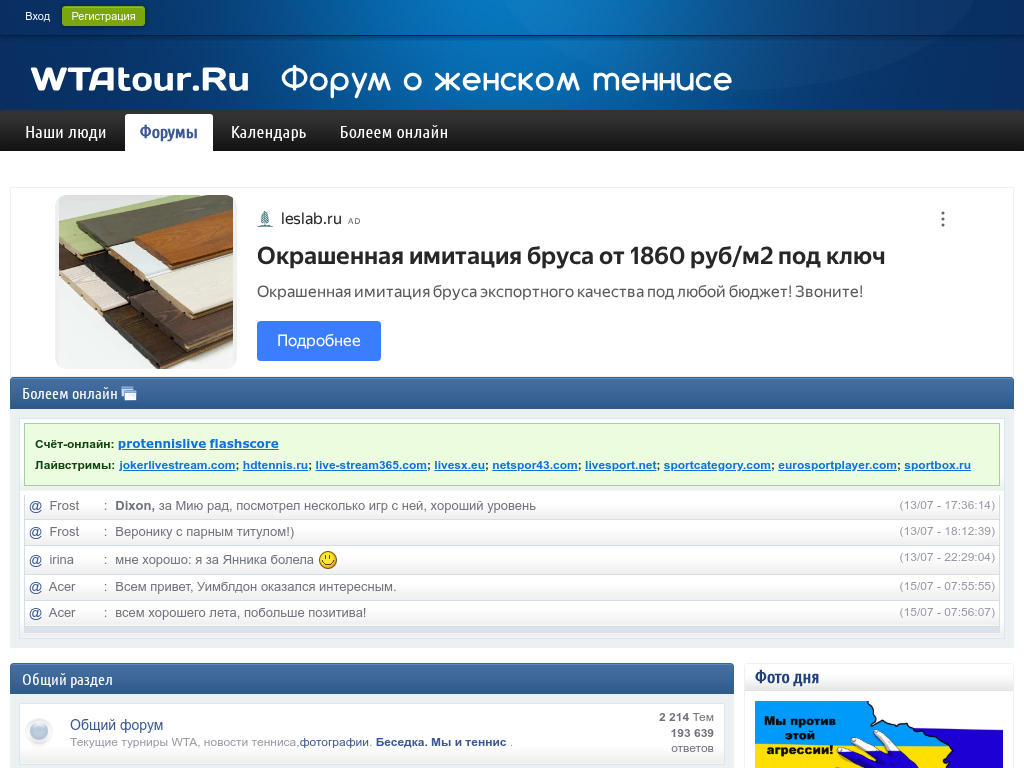Click the pop-out icon beside Болеем онлайн
Image resolution: width=1024 pixels, height=768 pixels.
click(x=129, y=394)
